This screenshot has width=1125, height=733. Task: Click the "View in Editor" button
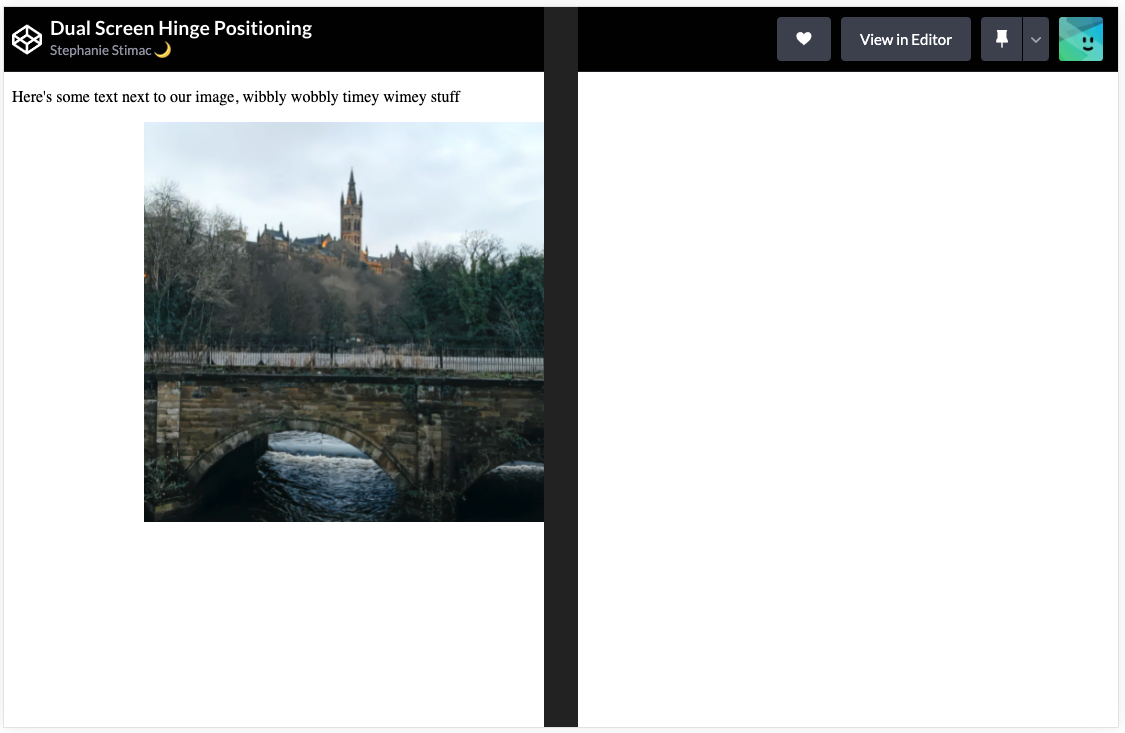pos(905,38)
